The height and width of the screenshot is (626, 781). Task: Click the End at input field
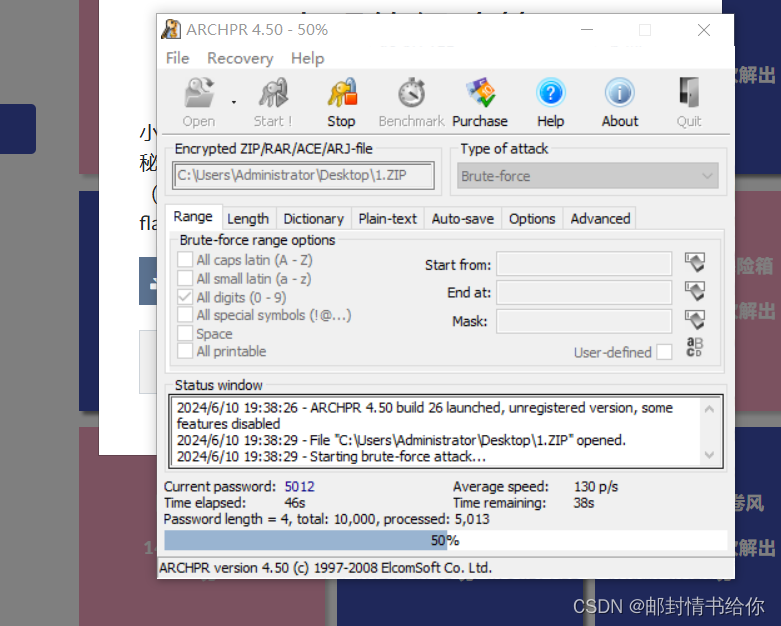[x=584, y=292]
